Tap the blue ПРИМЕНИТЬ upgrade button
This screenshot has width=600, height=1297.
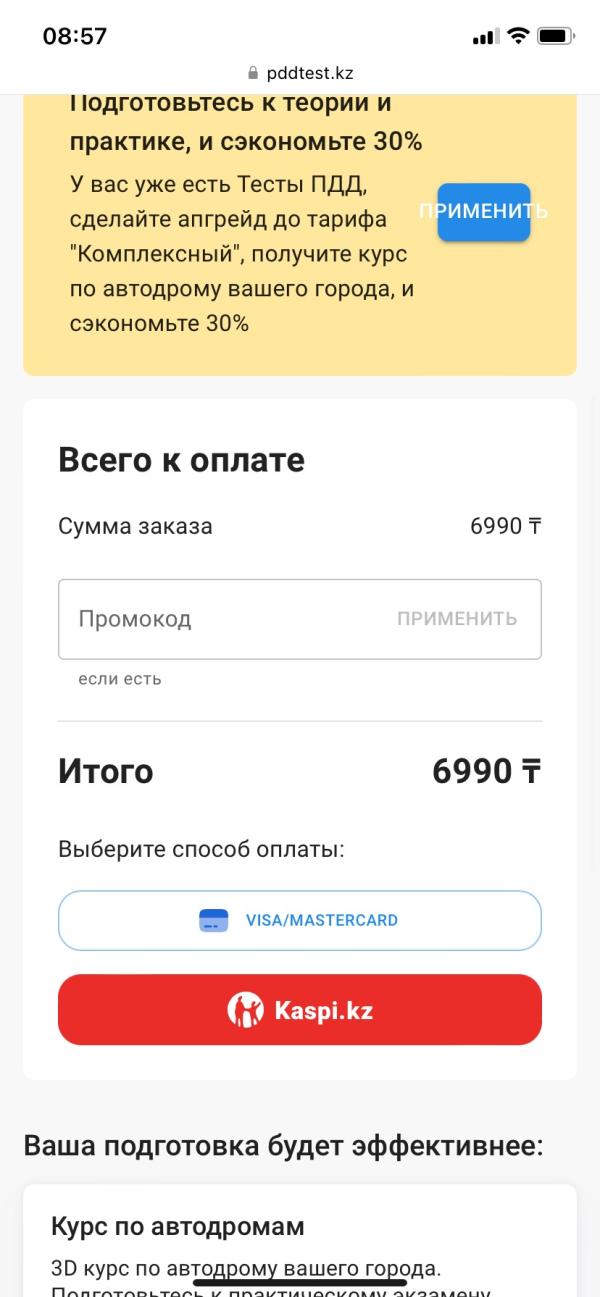point(484,212)
